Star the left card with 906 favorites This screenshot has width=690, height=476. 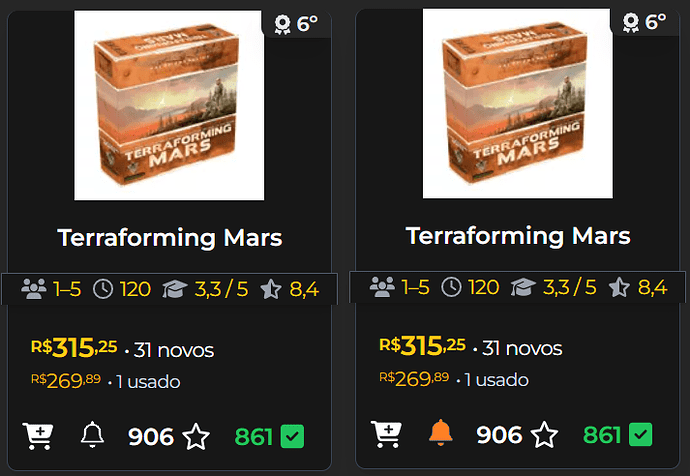[196, 436]
